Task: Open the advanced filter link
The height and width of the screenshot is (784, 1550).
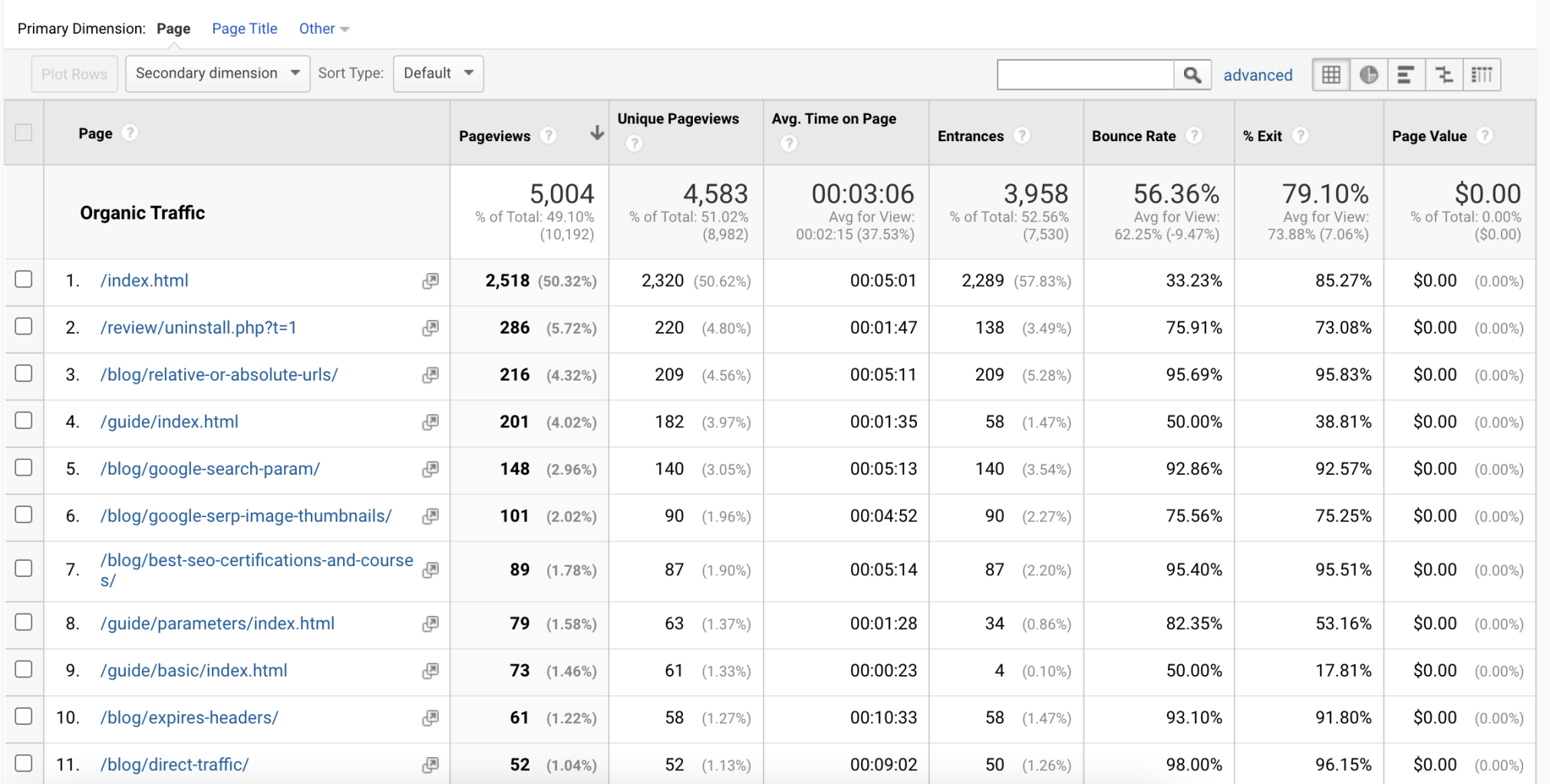Action: (x=1257, y=75)
